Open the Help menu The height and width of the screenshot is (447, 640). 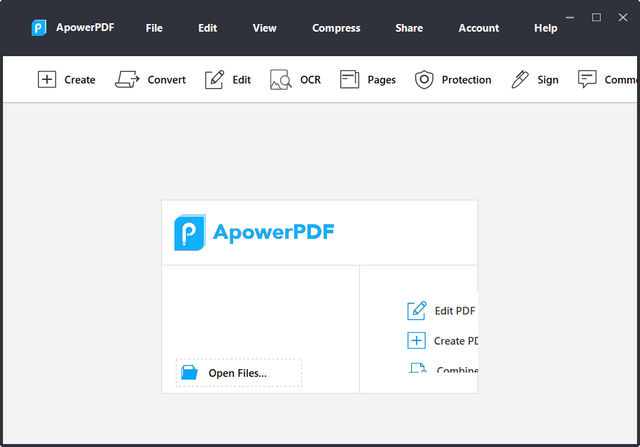click(x=546, y=28)
